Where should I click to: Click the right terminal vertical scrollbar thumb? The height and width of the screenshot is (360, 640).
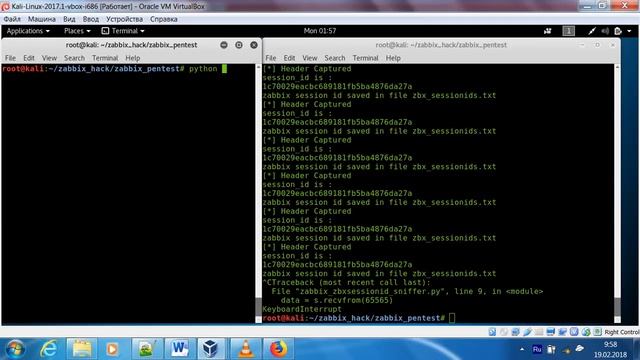coord(617,306)
